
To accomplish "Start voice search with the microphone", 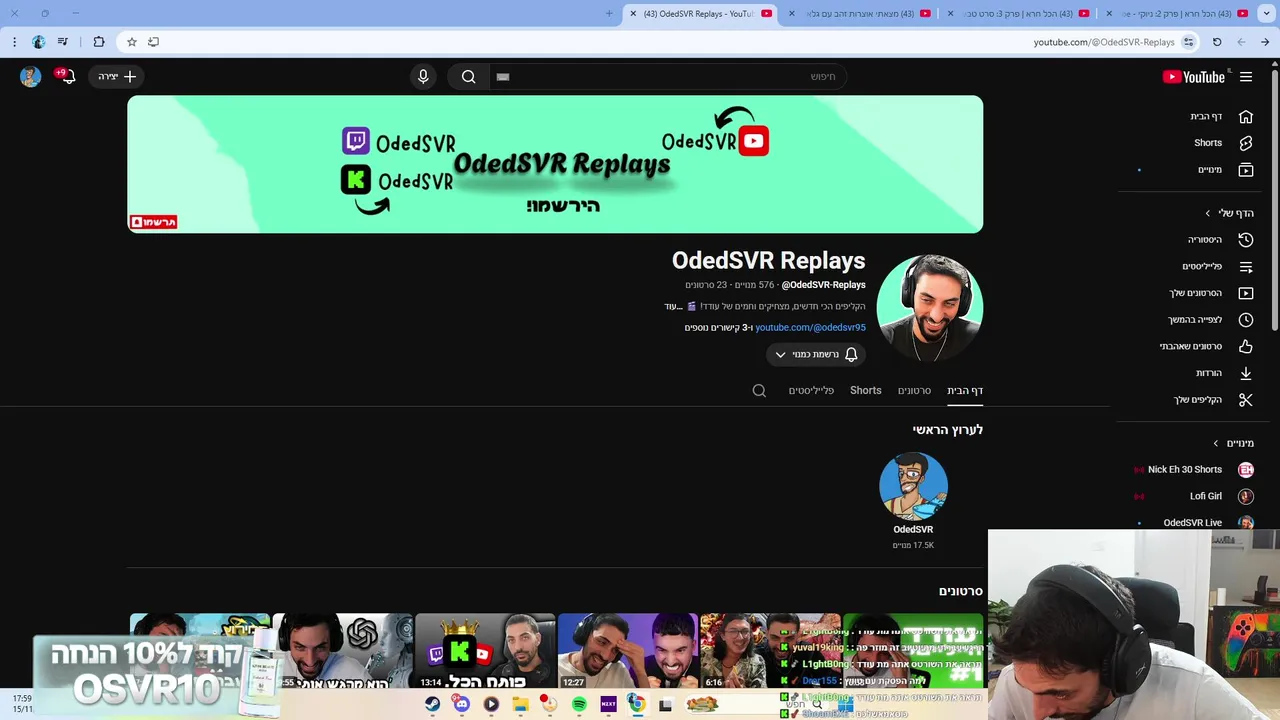I will tap(423, 77).
